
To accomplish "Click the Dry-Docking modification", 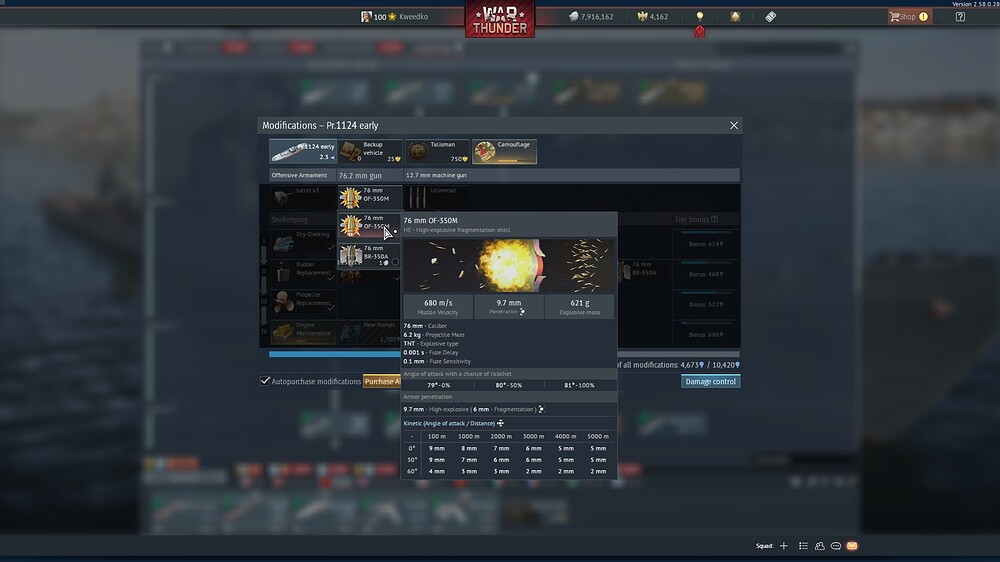I will pos(303,242).
